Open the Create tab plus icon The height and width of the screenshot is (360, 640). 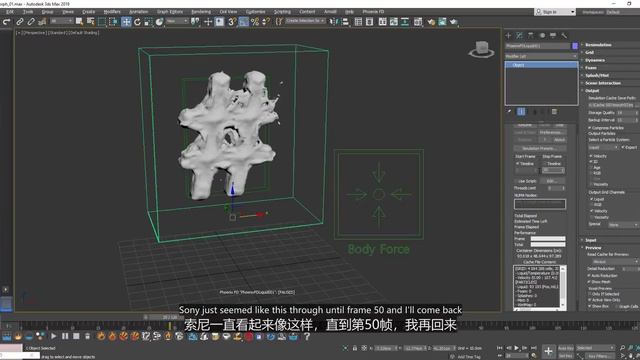tap(508, 36)
